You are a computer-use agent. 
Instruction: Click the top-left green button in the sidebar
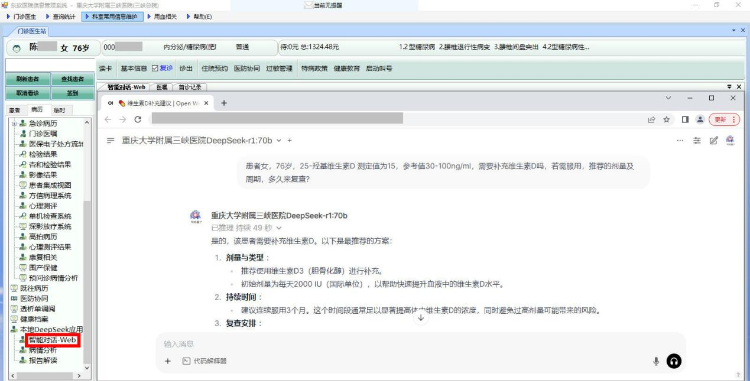27,79
